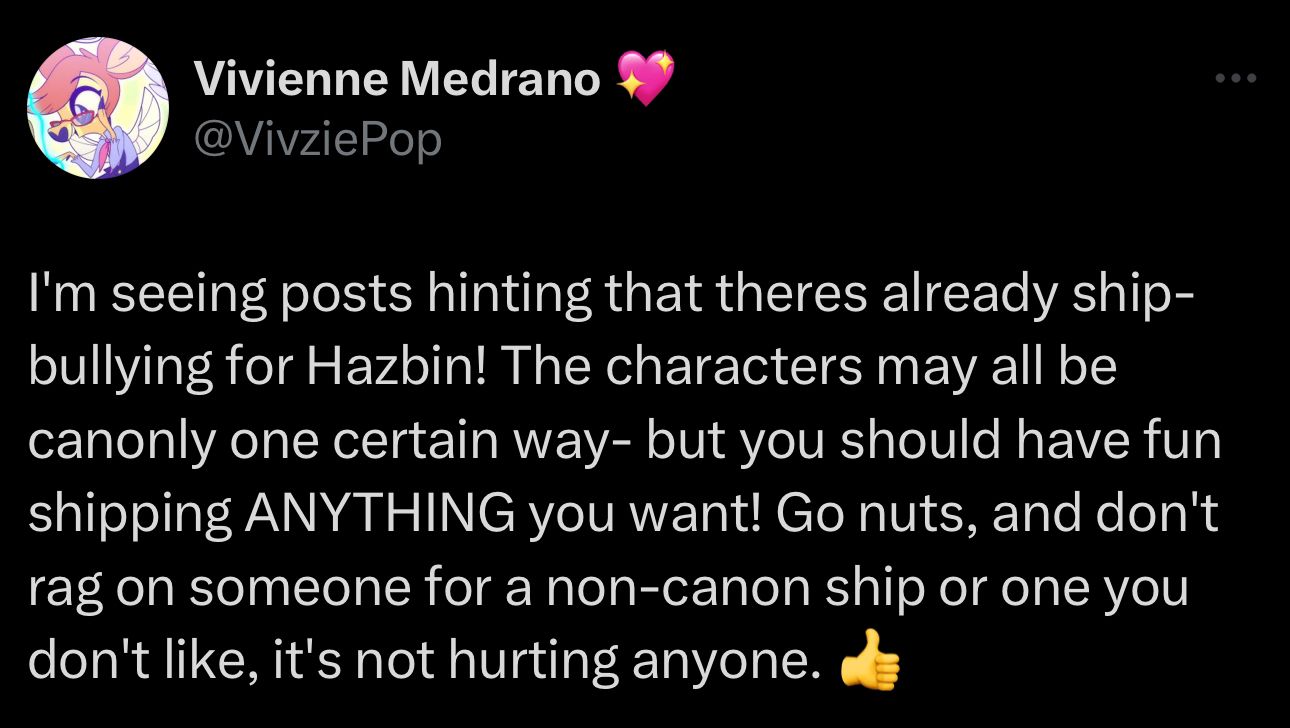Viewport: 1290px width, 728px height.
Task: Click the word "hinting" in the tweet
Action: click(473, 296)
